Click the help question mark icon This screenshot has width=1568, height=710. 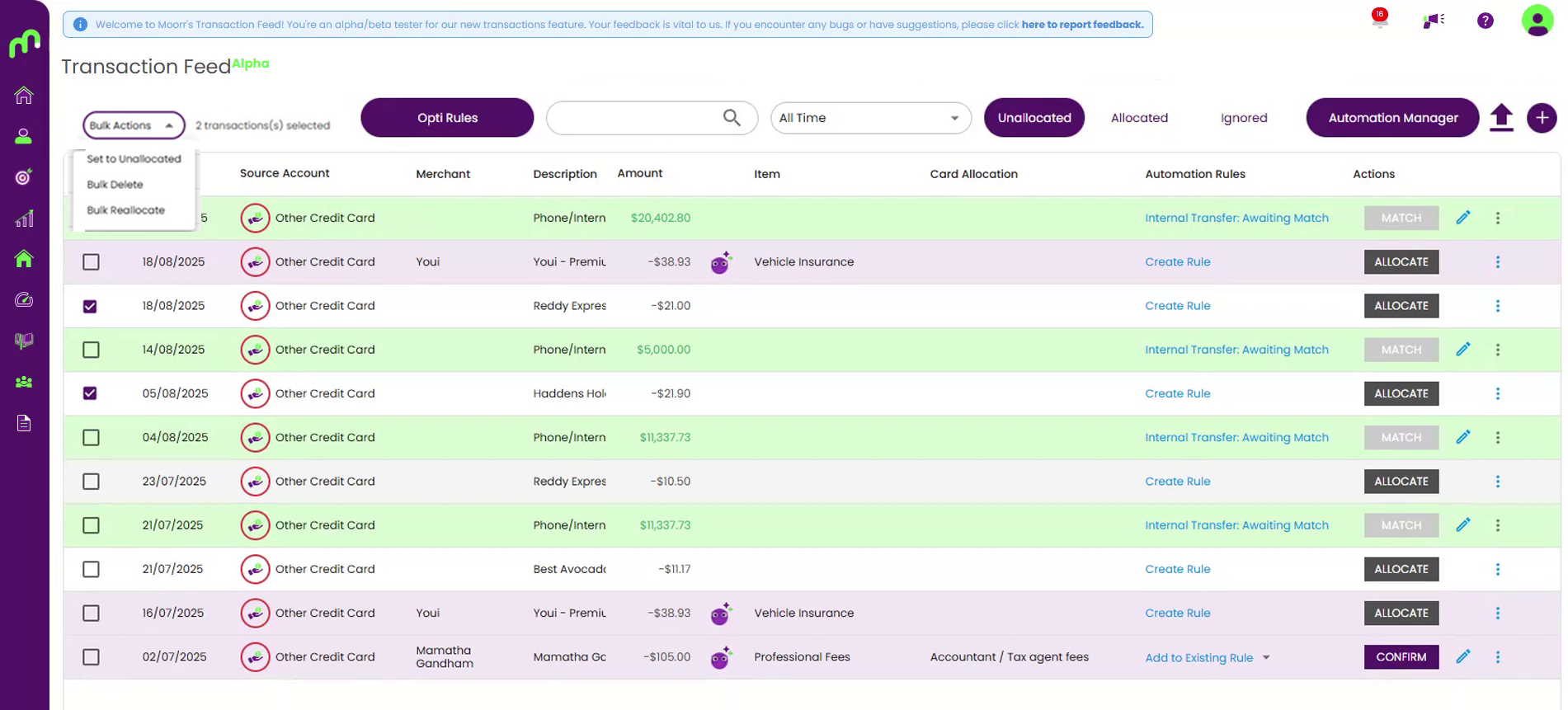coord(1485,21)
